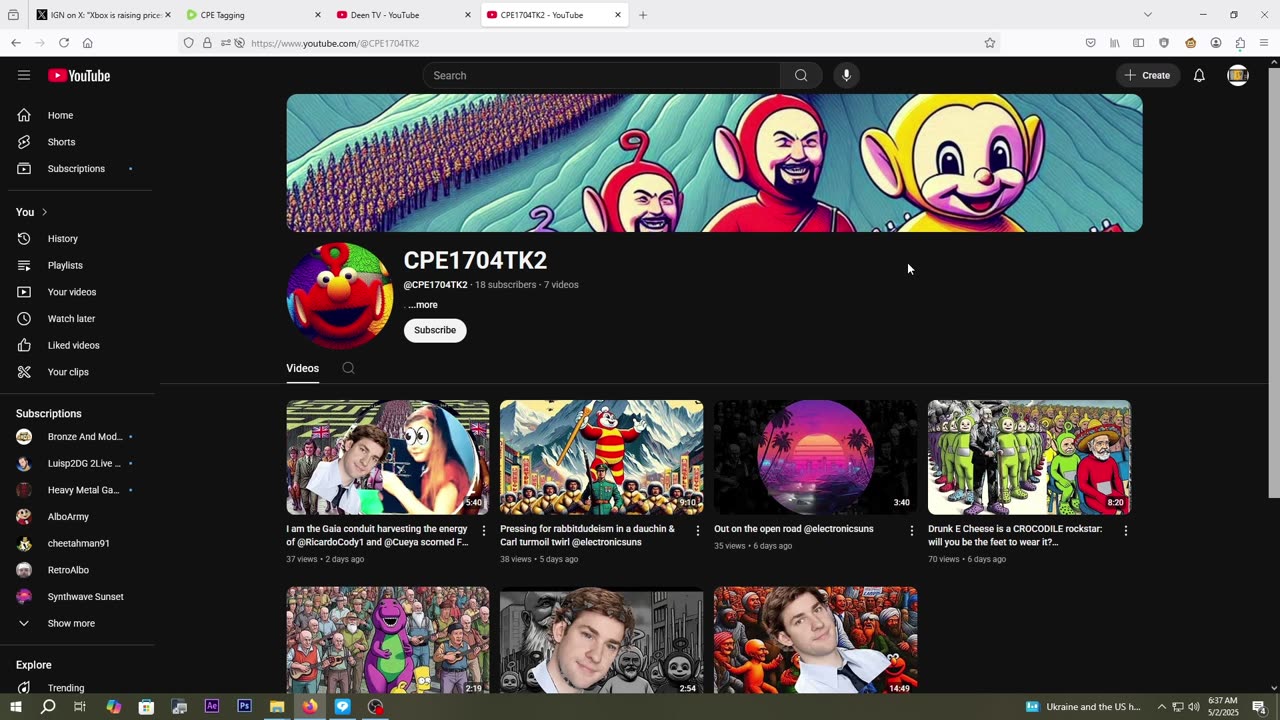Image resolution: width=1280 pixels, height=720 pixels.
Task: Open Extensions puzzle icon
Action: (1240, 43)
